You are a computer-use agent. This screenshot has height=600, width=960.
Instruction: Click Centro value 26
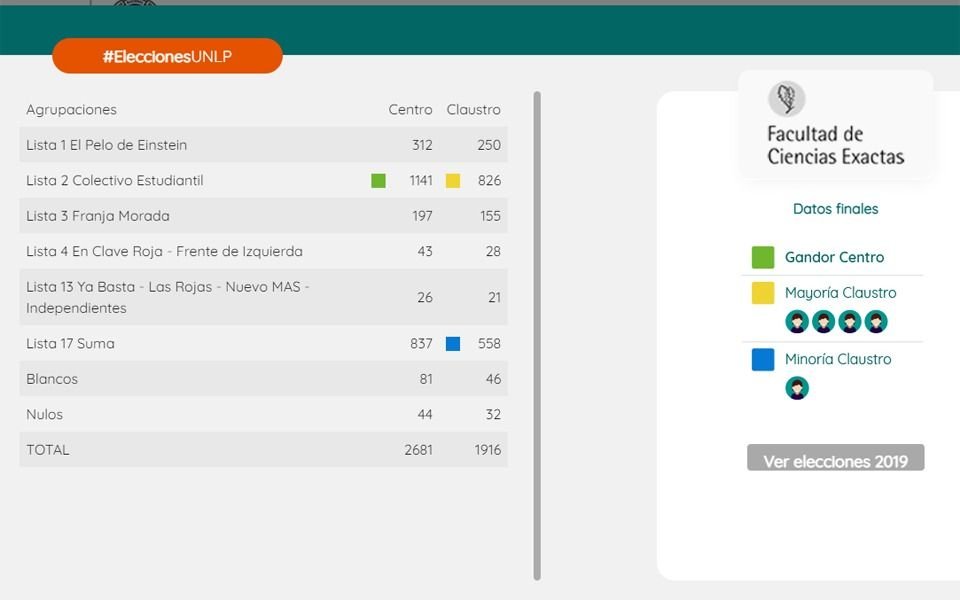[x=425, y=298]
